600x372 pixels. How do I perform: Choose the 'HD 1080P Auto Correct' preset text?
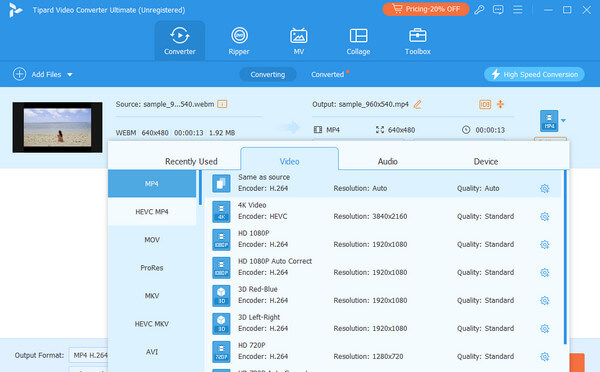[x=275, y=261]
